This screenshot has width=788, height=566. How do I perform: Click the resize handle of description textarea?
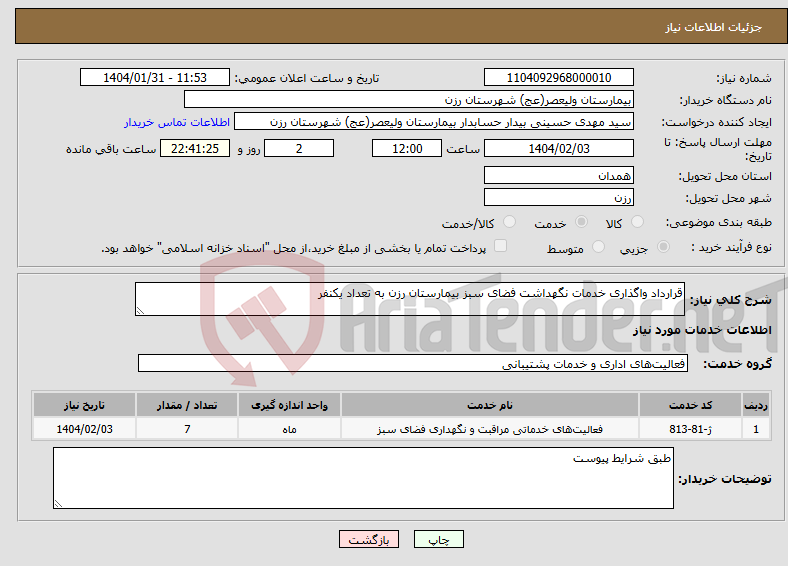click(140, 311)
